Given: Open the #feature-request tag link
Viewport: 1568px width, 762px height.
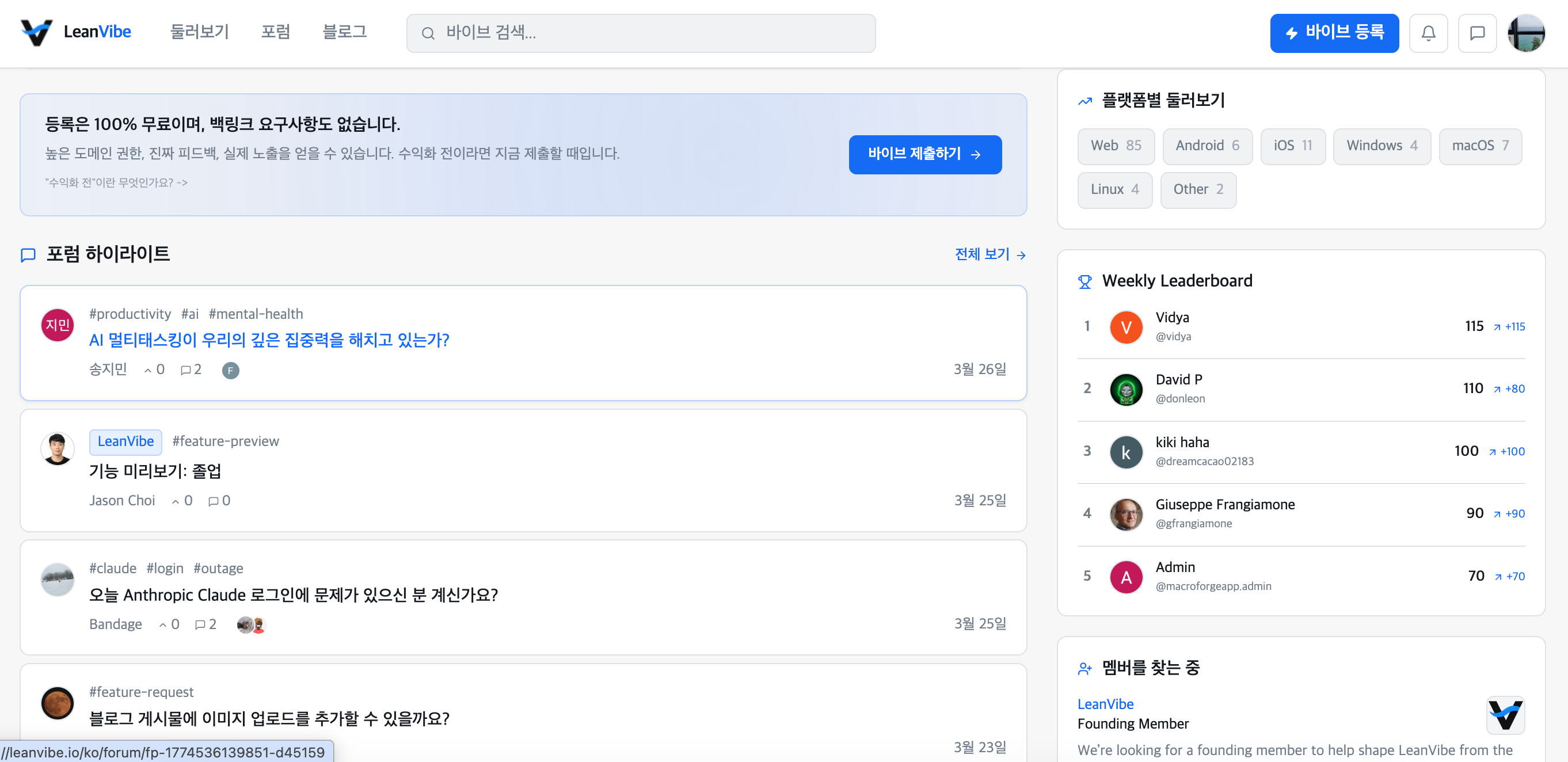Looking at the screenshot, I should 140,692.
